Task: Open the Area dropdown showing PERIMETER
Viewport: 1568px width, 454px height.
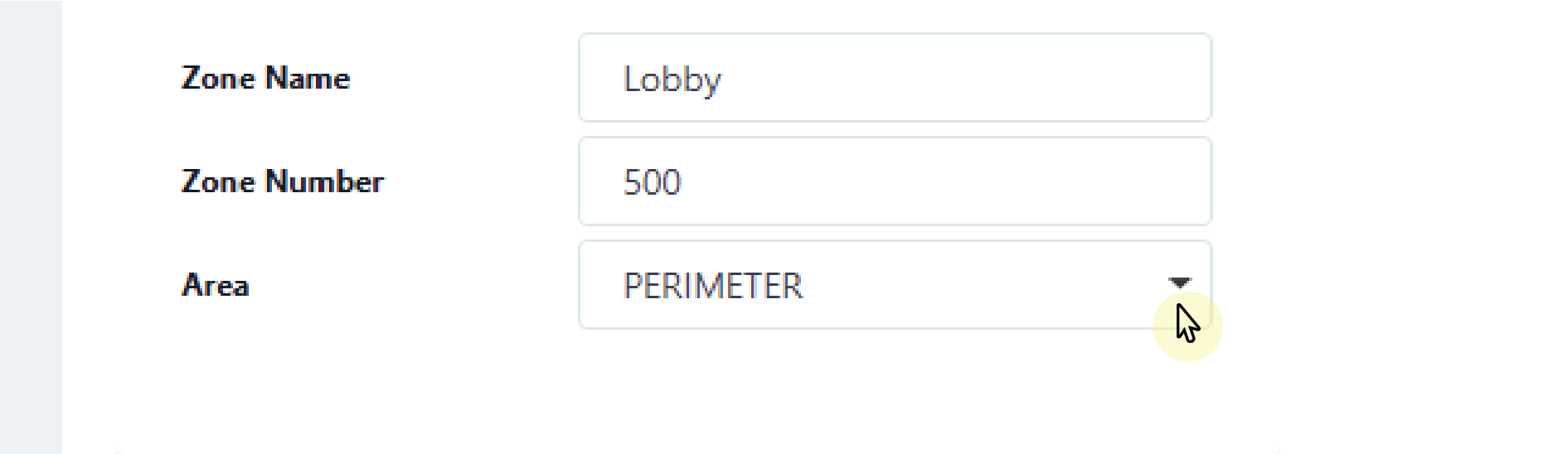Action: [x=894, y=285]
